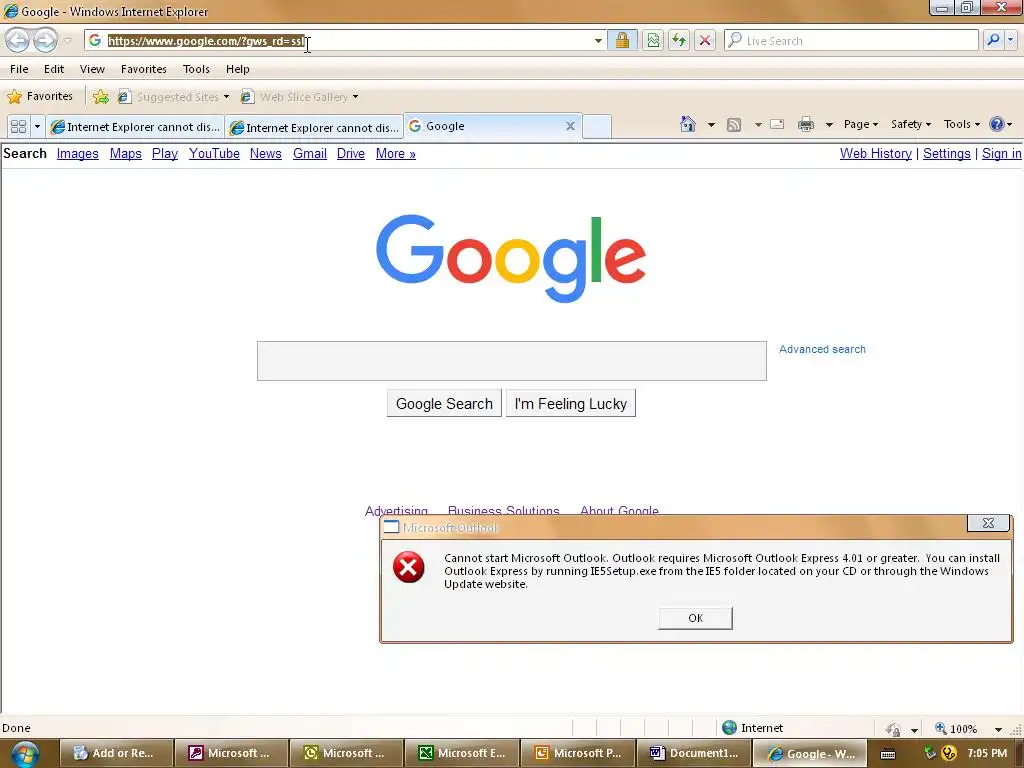Click the security lock icon
Viewport: 1024px width, 768px height.
point(622,40)
